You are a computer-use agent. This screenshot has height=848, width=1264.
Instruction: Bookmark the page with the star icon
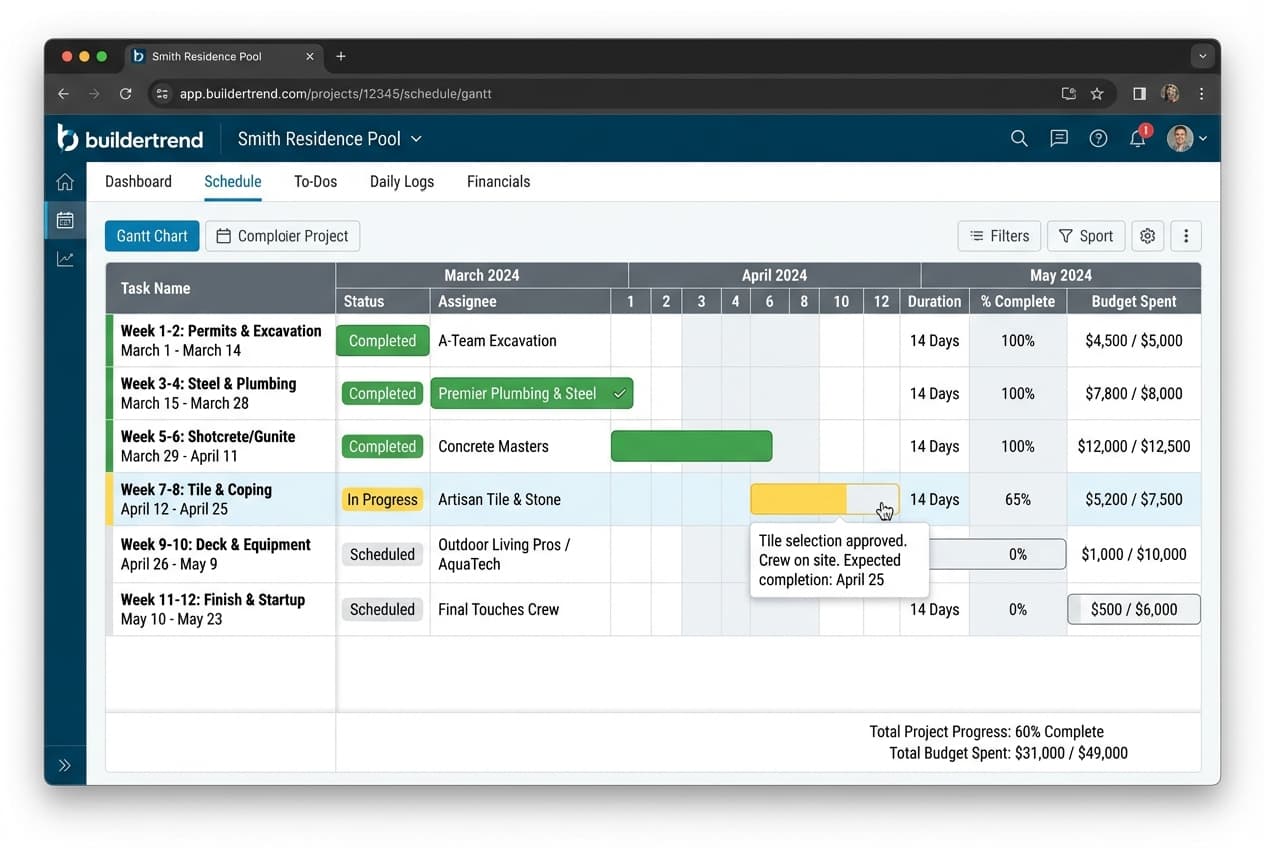1097,93
